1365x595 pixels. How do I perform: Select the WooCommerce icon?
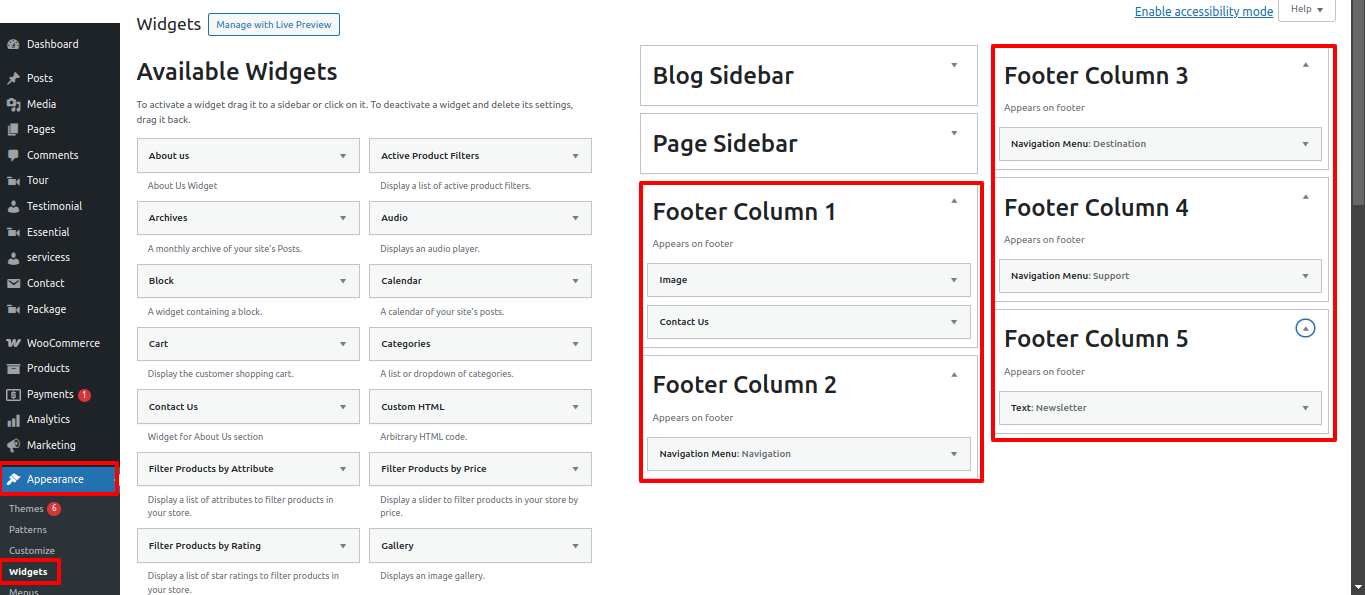coord(15,342)
